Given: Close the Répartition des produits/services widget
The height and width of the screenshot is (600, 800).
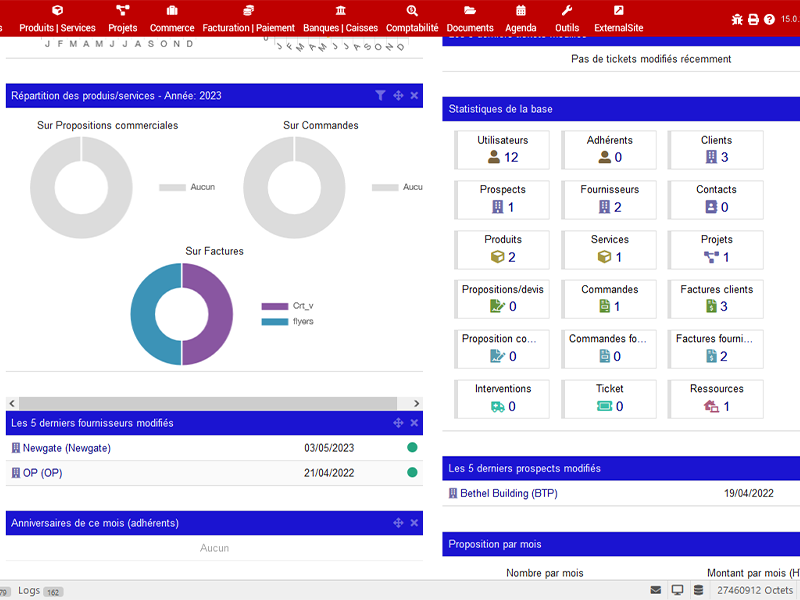Looking at the screenshot, I should (x=414, y=96).
